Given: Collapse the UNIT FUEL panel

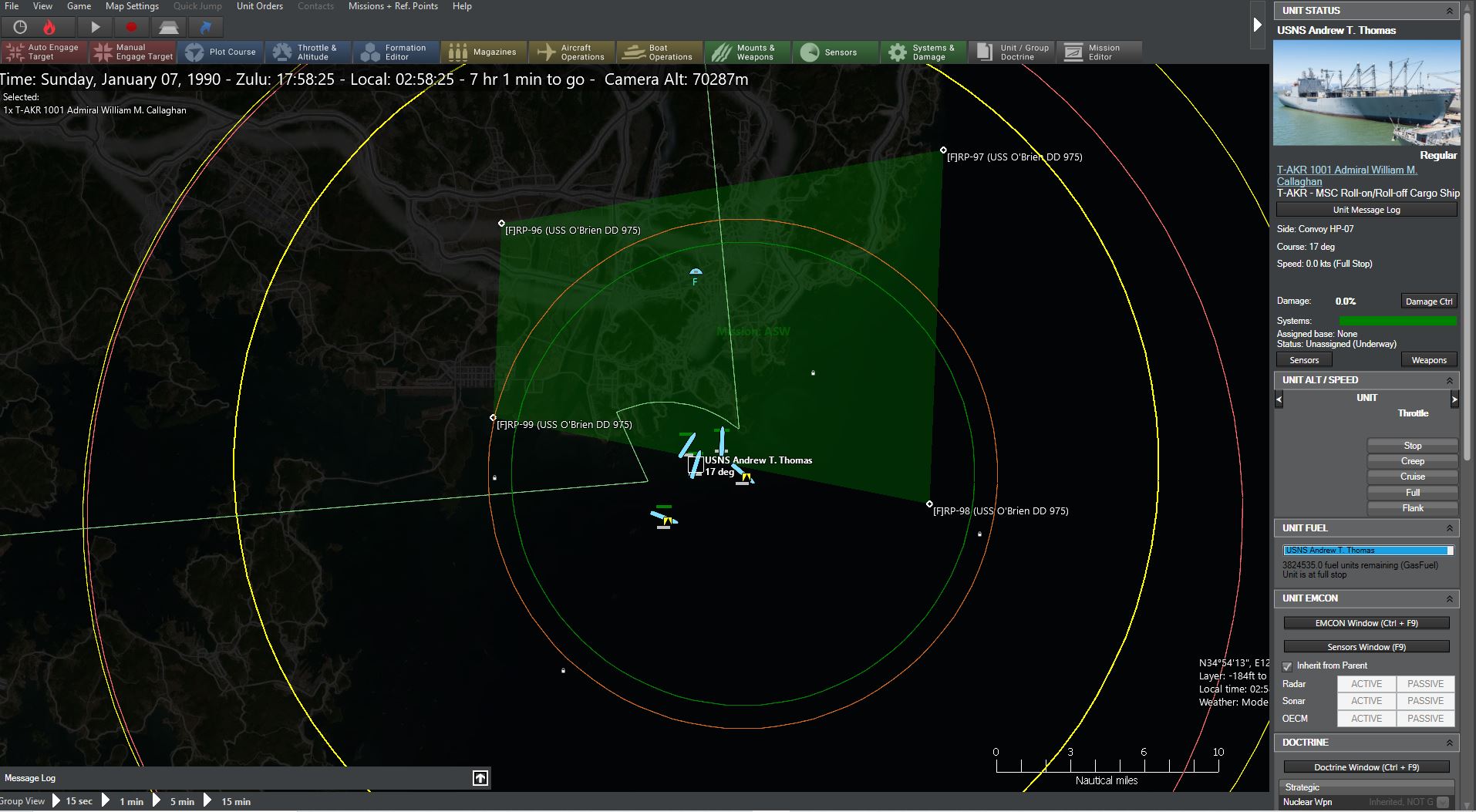Looking at the screenshot, I should click(x=1449, y=528).
